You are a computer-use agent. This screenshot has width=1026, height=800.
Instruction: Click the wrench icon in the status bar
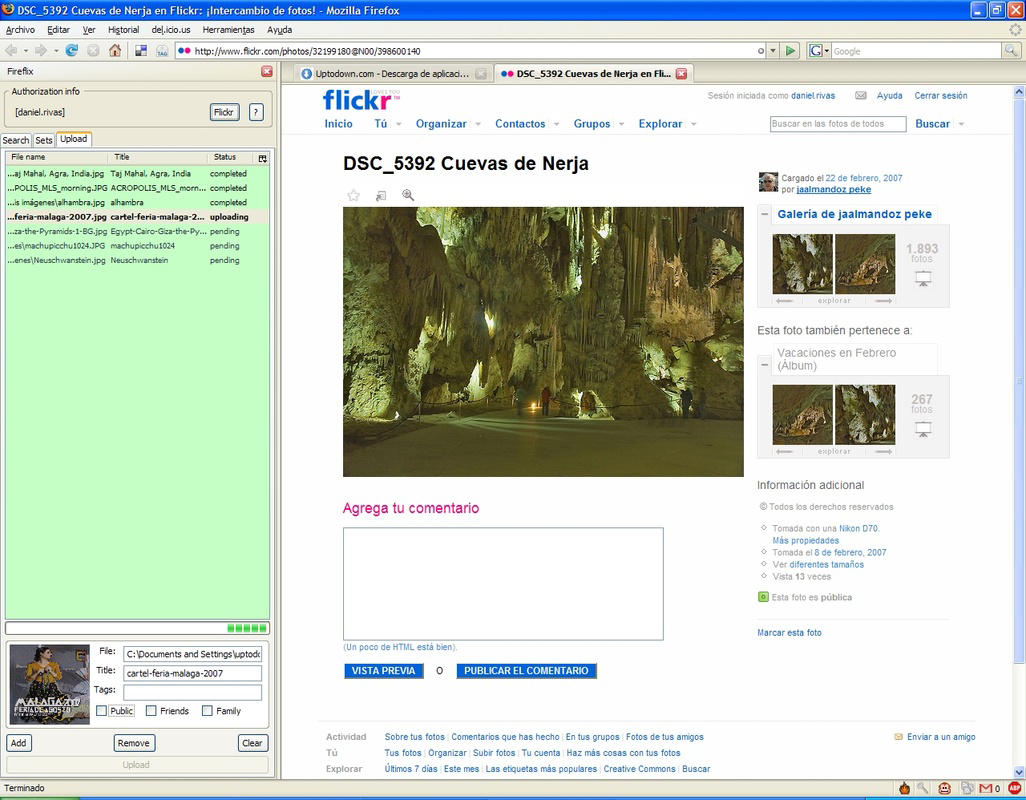point(923,788)
